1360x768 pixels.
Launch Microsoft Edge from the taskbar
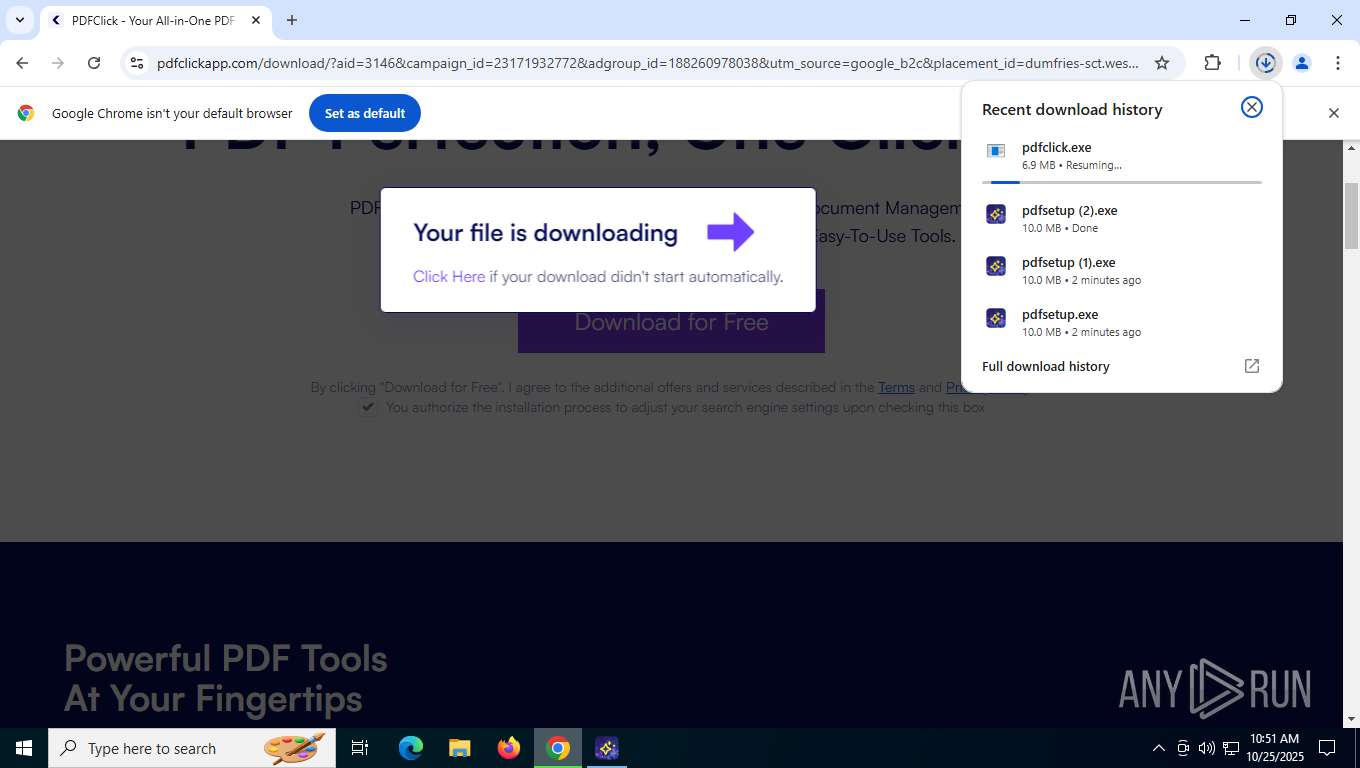411,748
